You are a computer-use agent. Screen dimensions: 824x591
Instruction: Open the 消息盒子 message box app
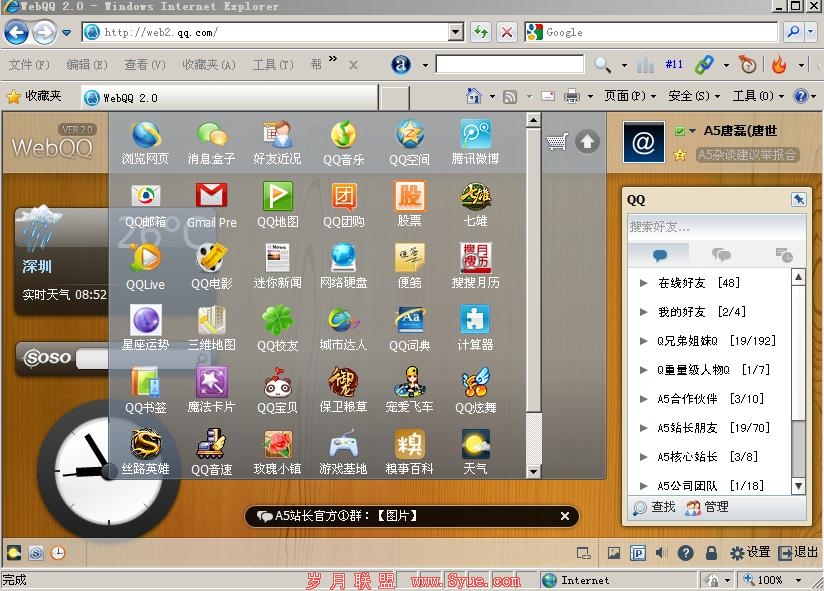(x=211, y=143)
